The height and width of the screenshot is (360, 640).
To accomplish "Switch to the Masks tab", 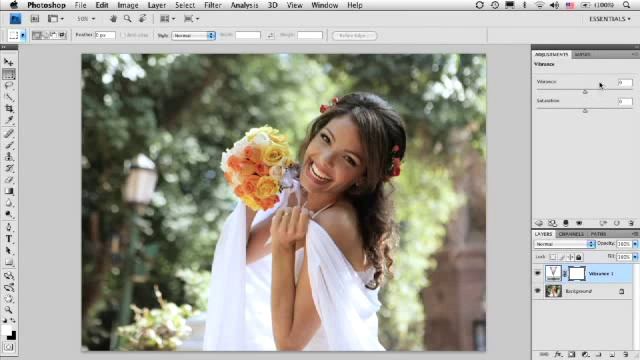I will coord(582,54).
